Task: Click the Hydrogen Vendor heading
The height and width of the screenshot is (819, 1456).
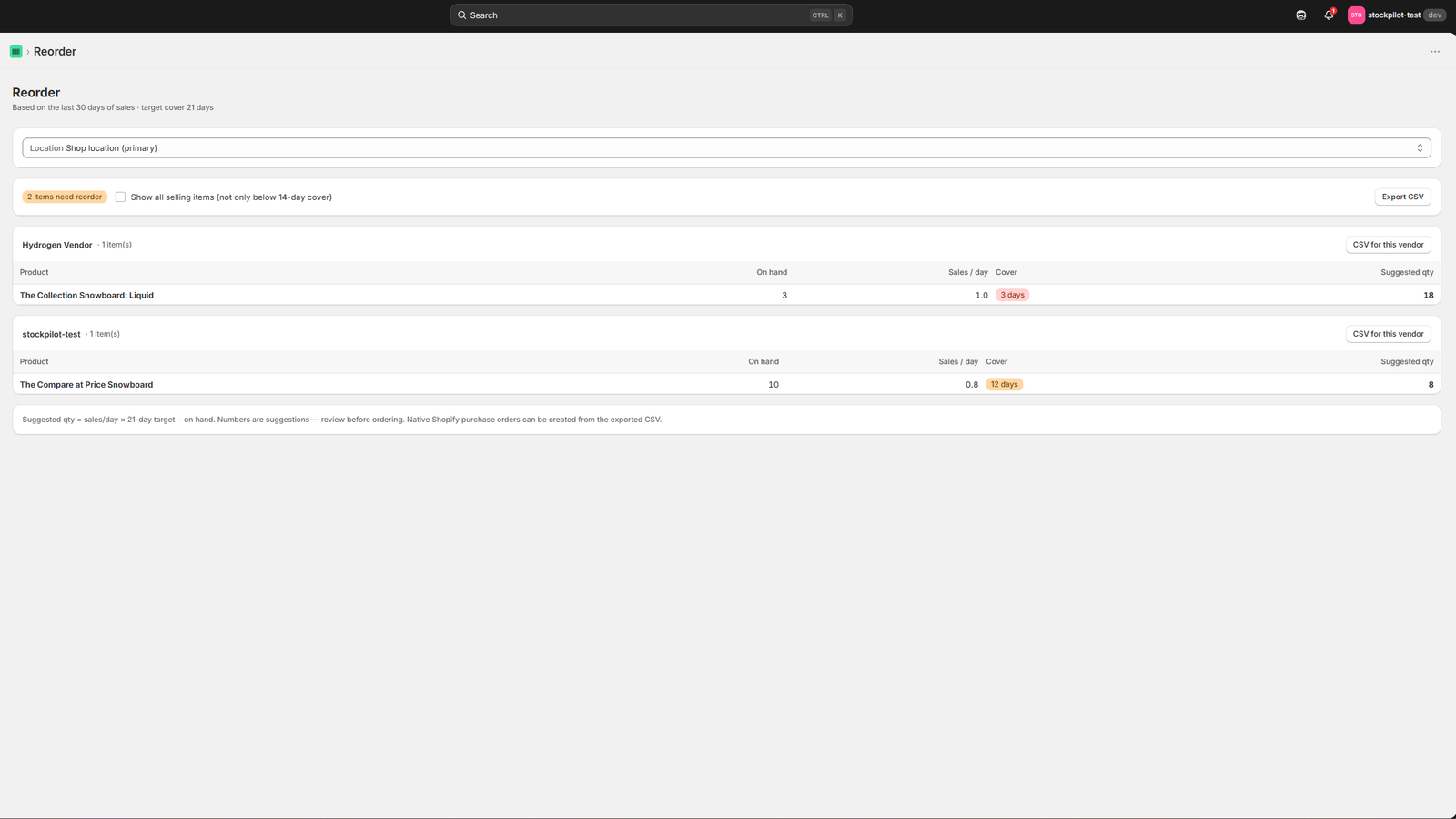Action: click(57, 245)
